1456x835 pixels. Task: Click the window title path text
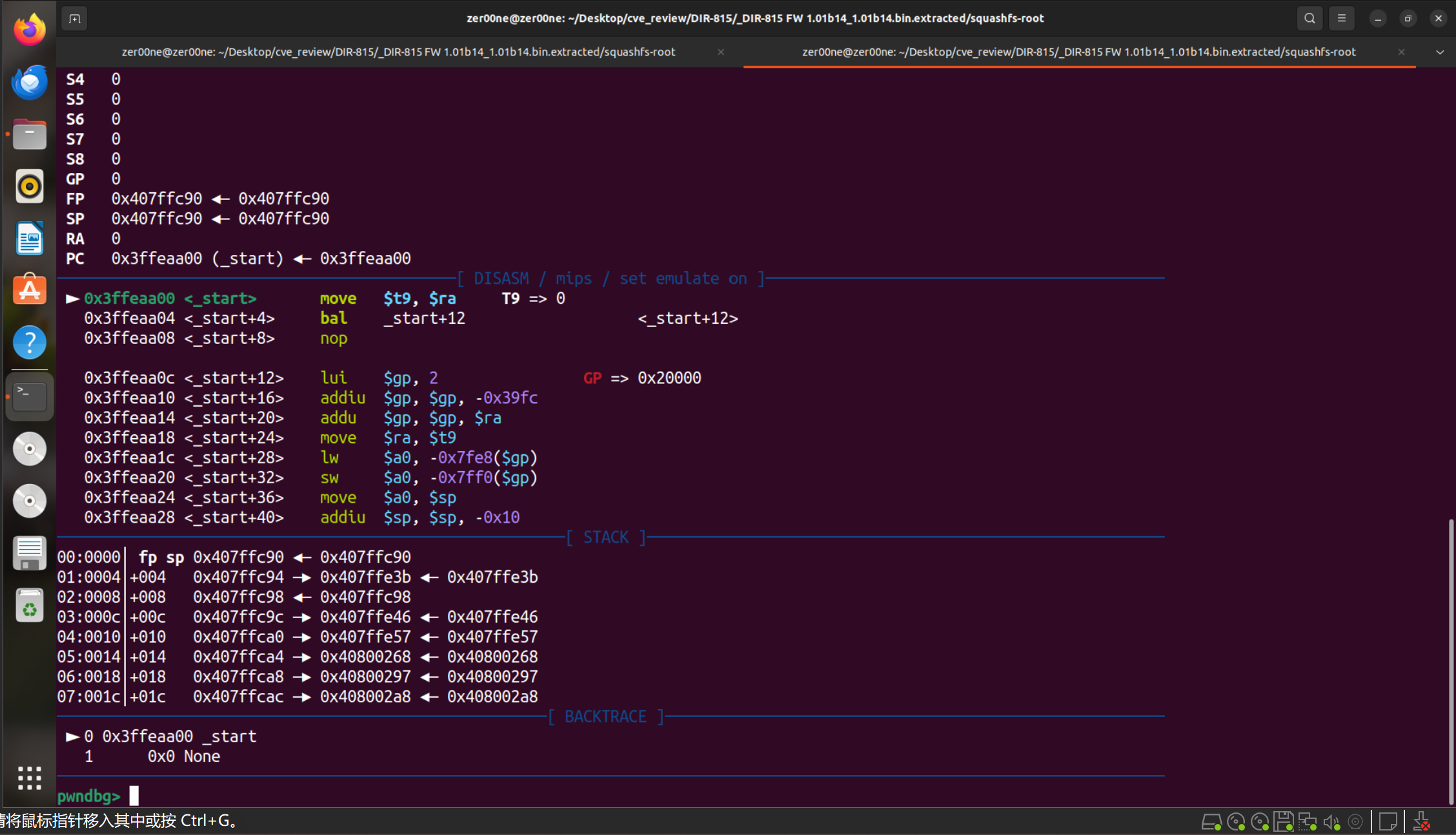click(x=755, y=19)
